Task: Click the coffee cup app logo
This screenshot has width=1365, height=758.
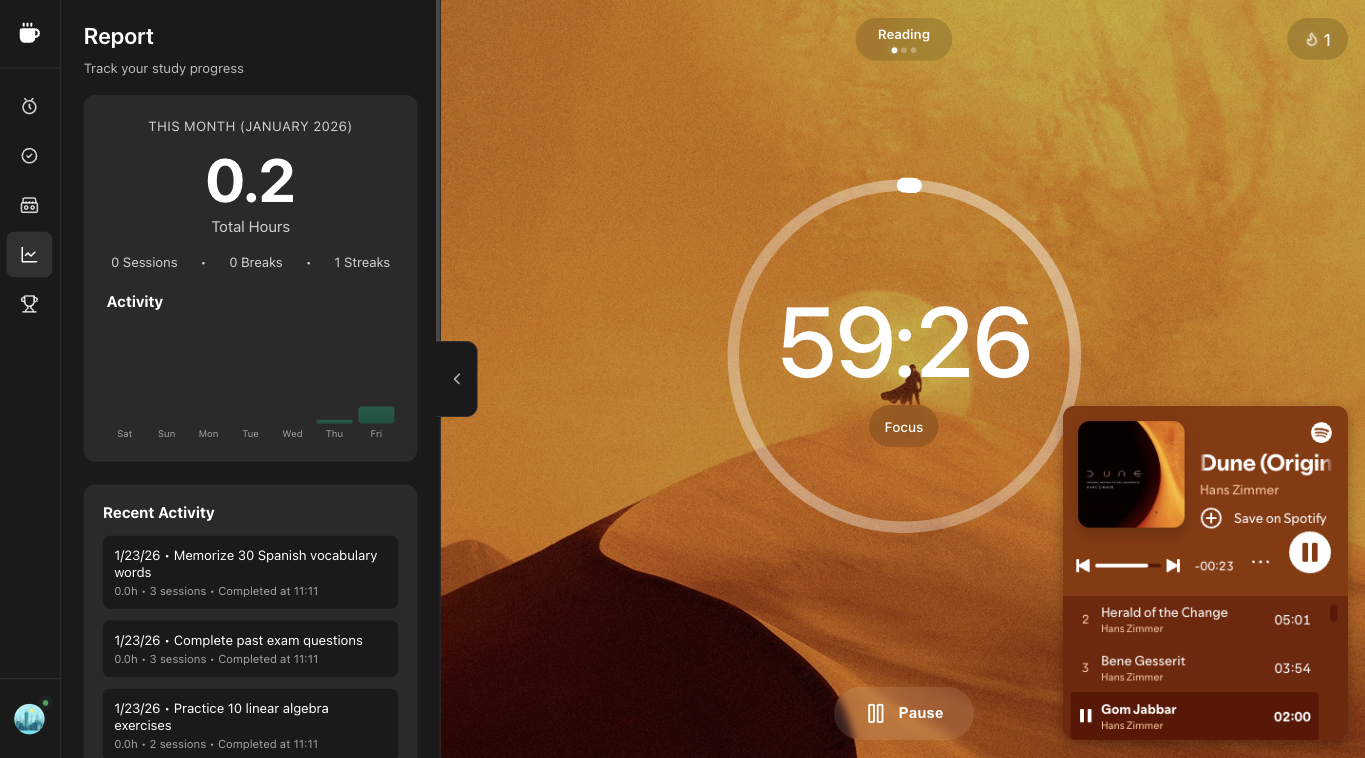Action: pyautogui.click(x=29, y=33)
